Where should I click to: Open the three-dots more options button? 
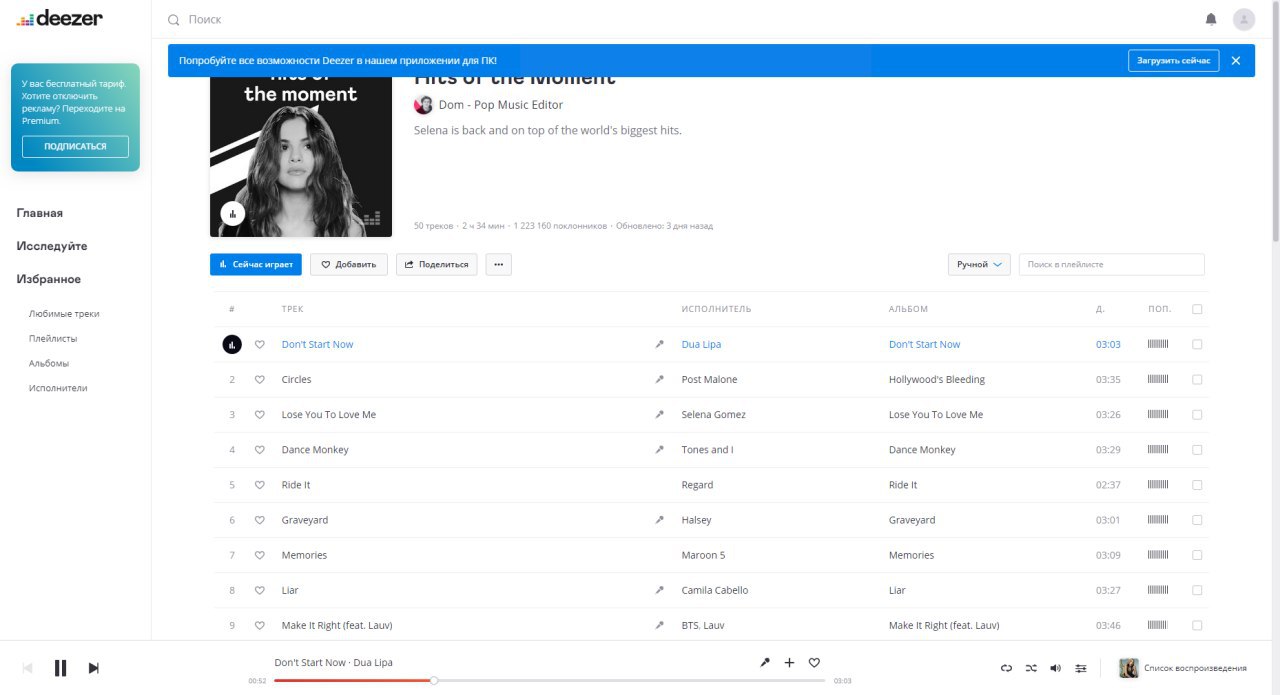click(x=498, y=264)
